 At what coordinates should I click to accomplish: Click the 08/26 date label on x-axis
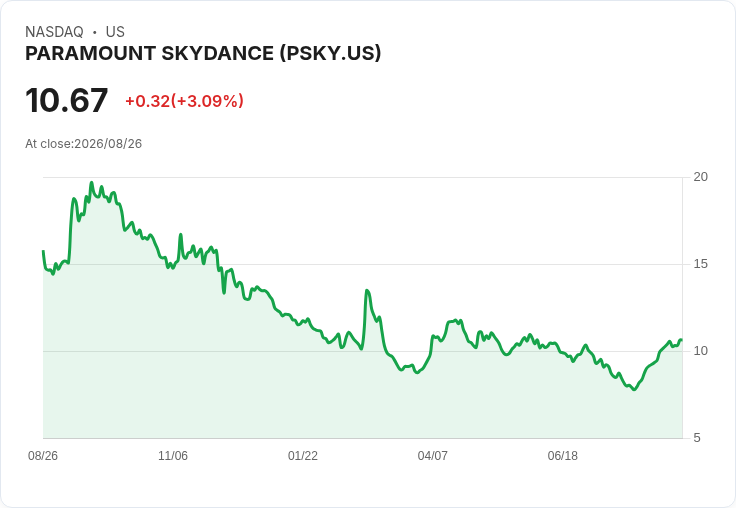click(43, 455)
